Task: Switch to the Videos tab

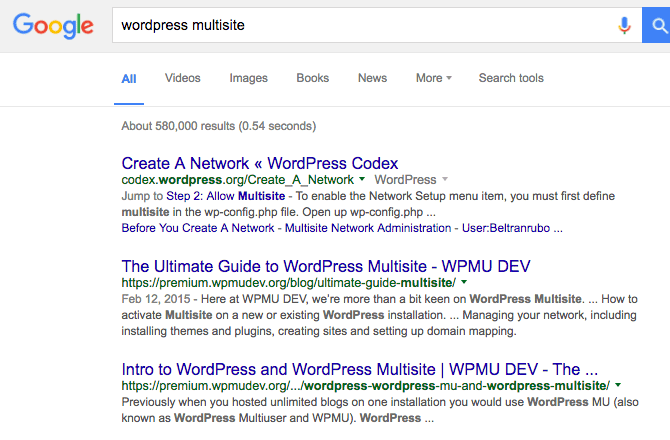Action: click(x=182, y=78)
